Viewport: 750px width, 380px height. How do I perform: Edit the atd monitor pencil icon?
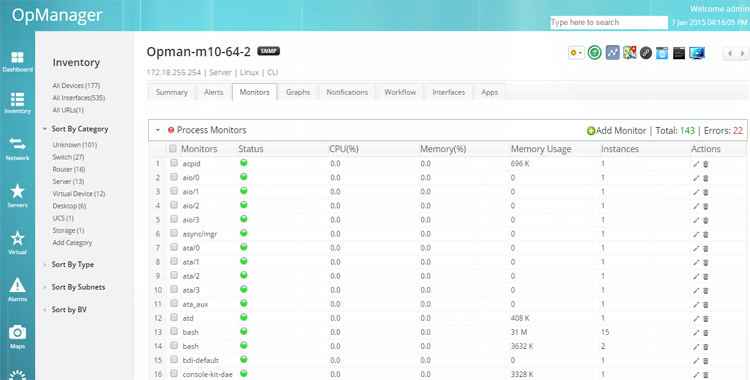tap(696, 318)
